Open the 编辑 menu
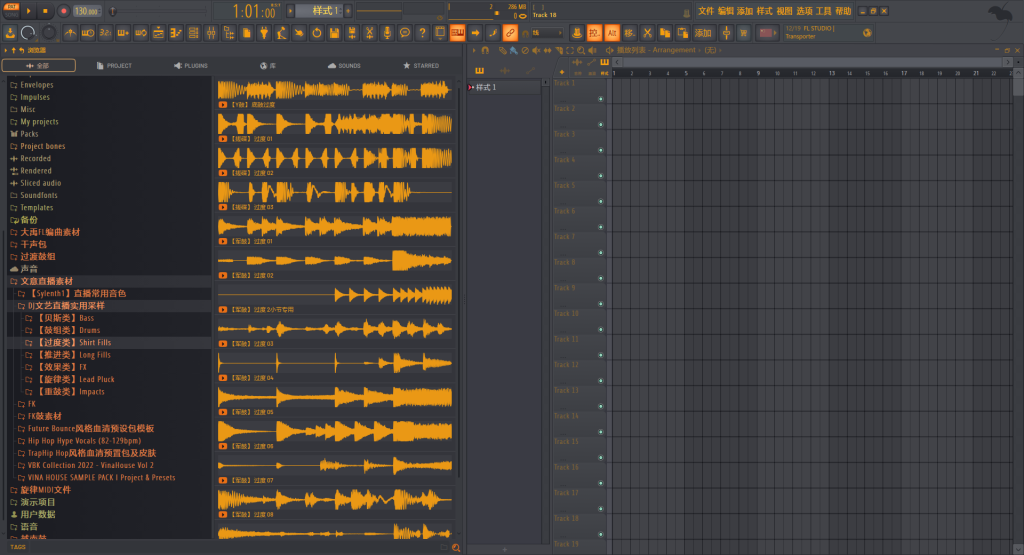This screenshot has height=555, width=1024. coord(726,11)
